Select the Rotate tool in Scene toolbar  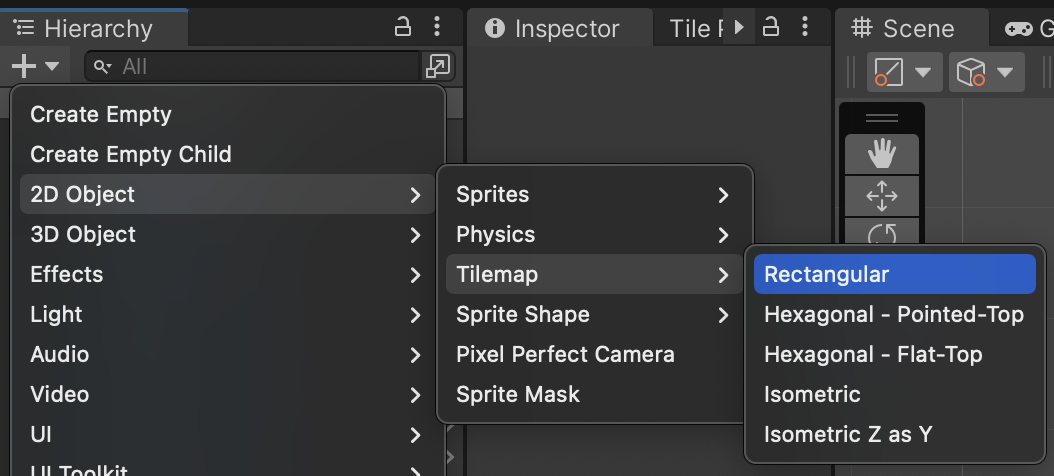(881, 234)
